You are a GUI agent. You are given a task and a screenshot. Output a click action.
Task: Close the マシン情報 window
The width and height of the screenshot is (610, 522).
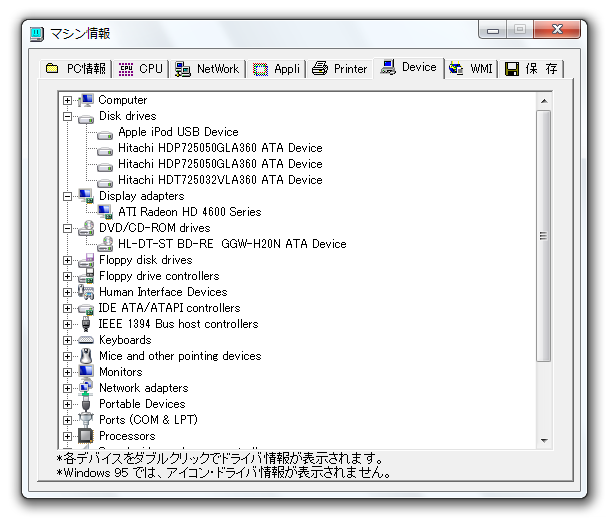point(557,30)
